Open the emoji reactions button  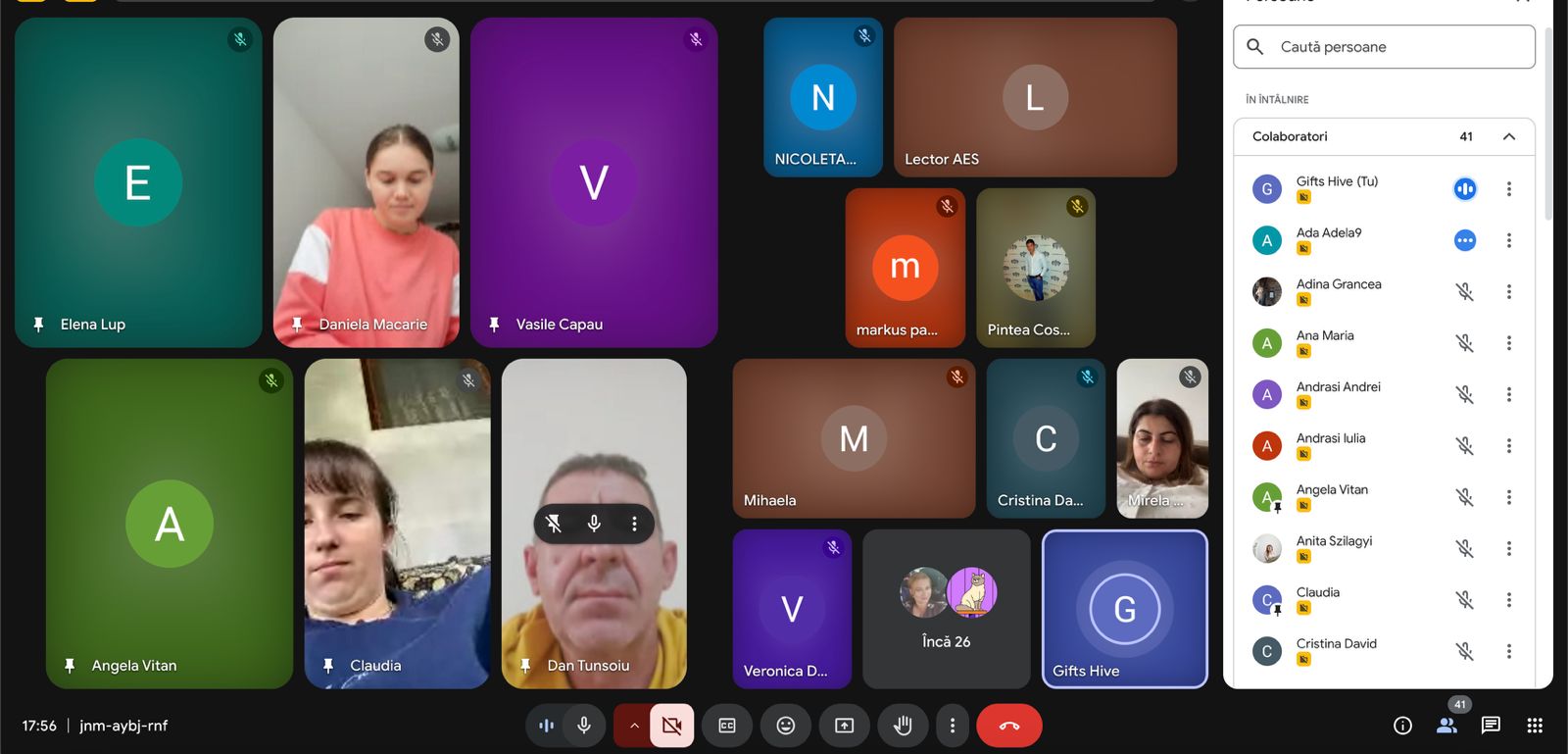(x=785, y=726)
